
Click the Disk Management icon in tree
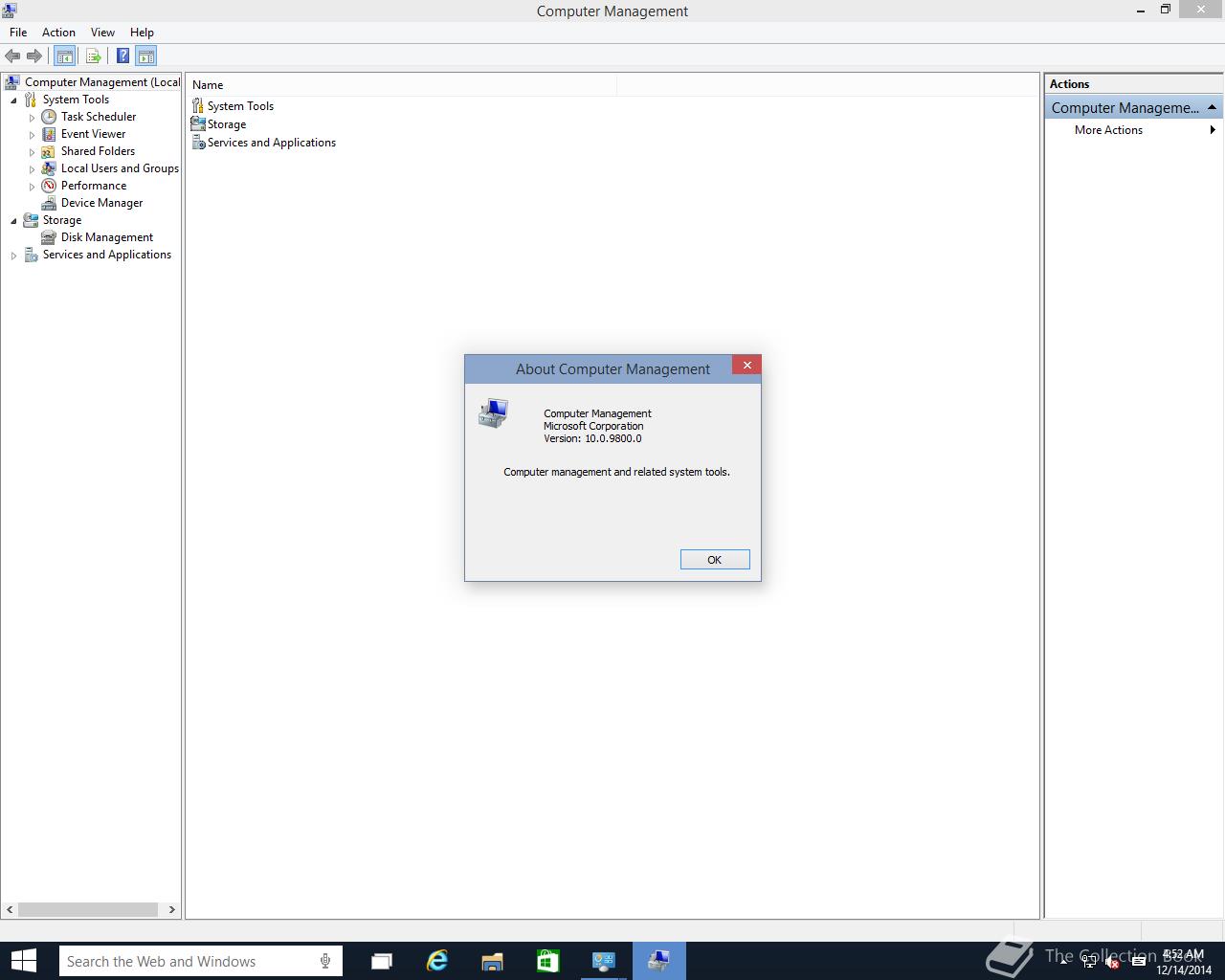pos(49,237)
